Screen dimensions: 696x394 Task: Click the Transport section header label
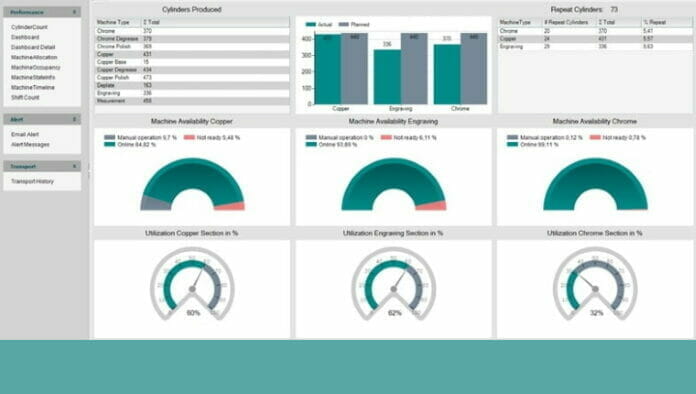[x=23, y=166]
